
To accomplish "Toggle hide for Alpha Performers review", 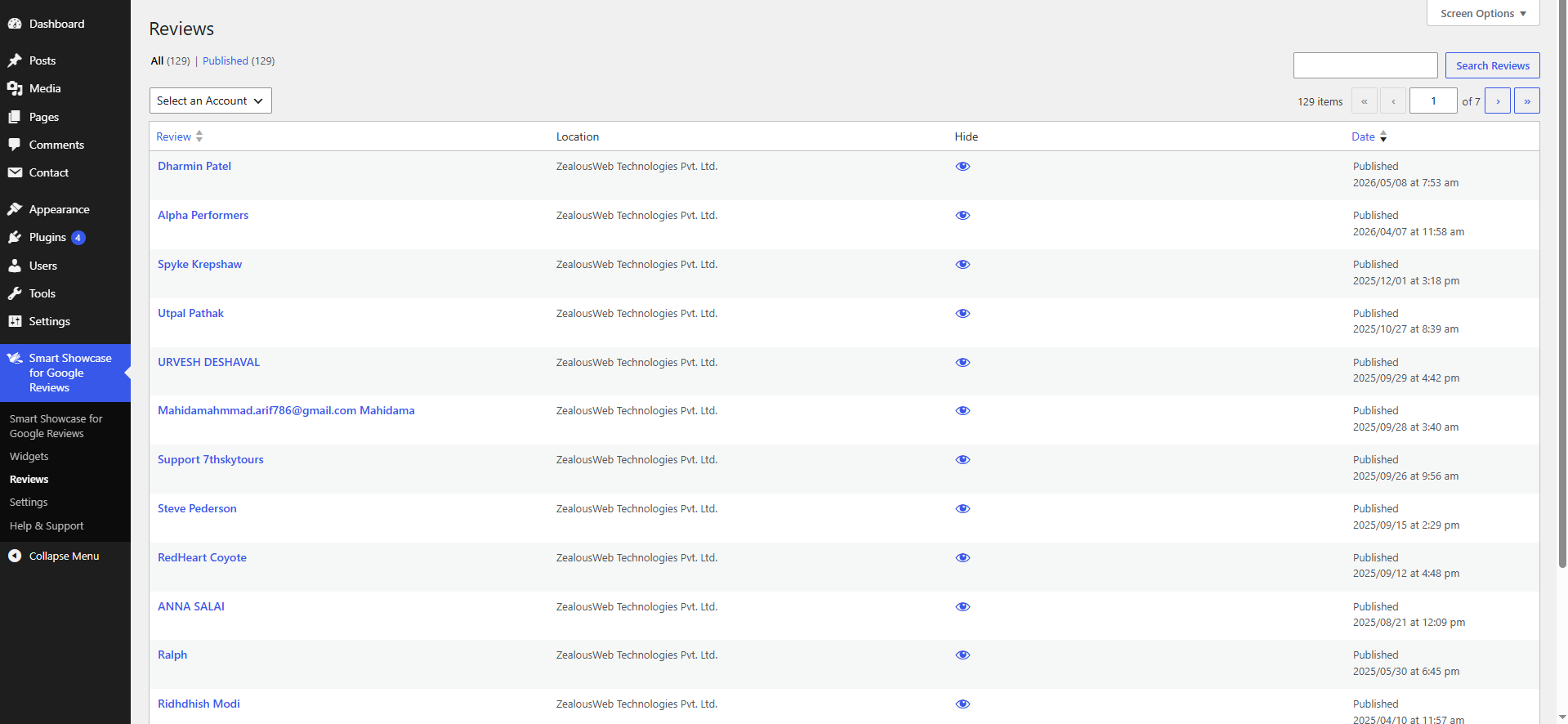I will pyautogui.click(x=963, y=215).
